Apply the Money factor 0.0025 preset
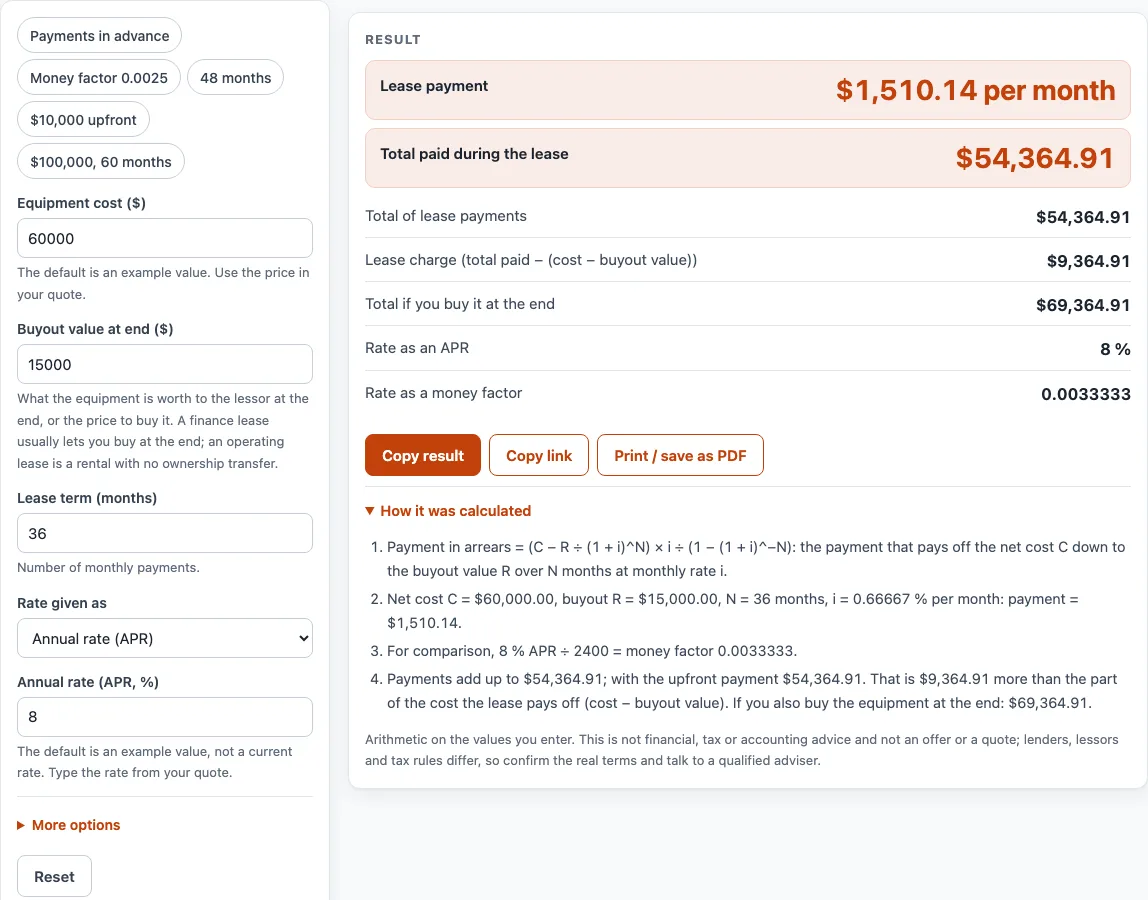Image resolution: width=1148 pixels, height=900 pixels. [99, 78]
